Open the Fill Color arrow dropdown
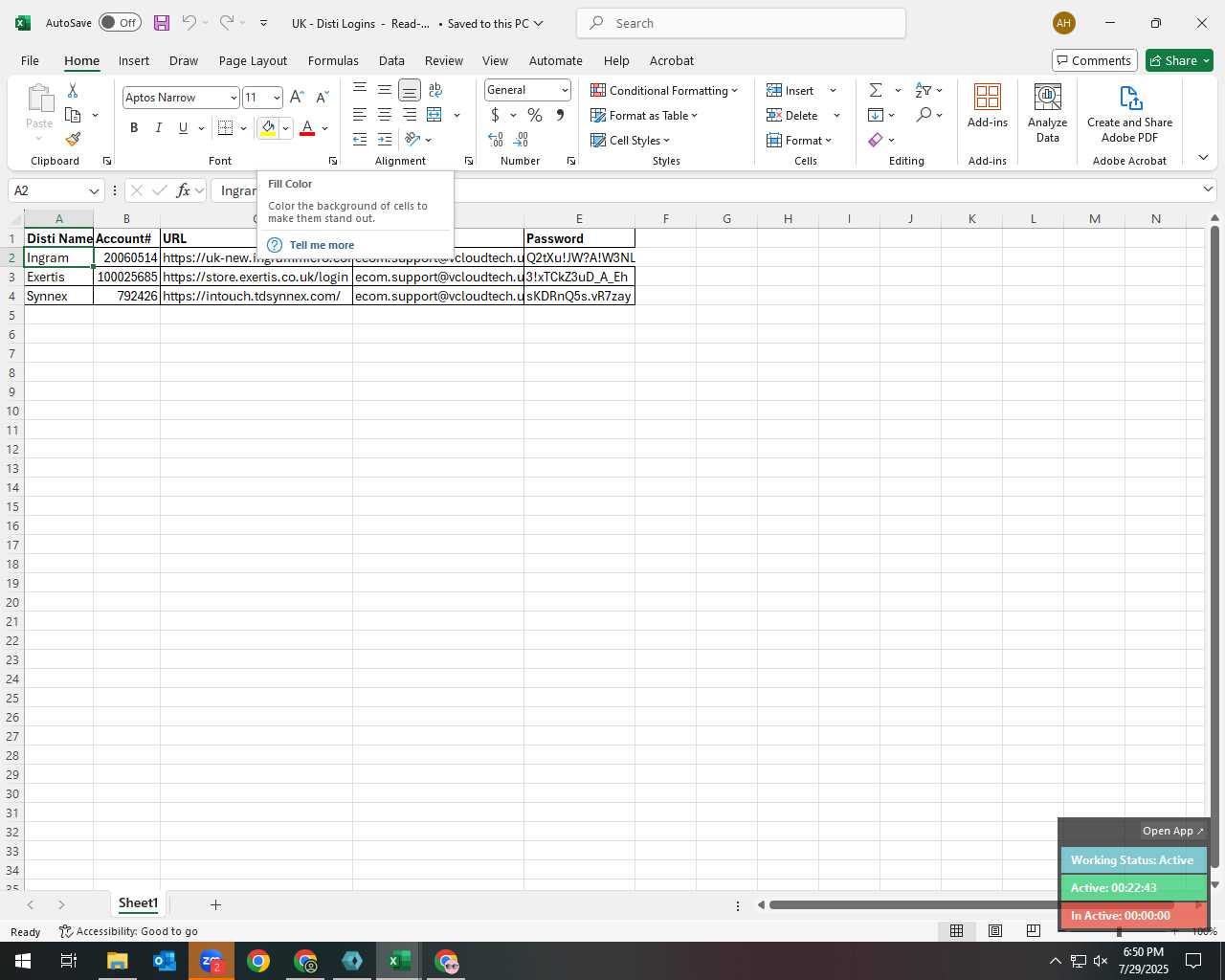This screenshot has height=980, width=1225. 285,128
